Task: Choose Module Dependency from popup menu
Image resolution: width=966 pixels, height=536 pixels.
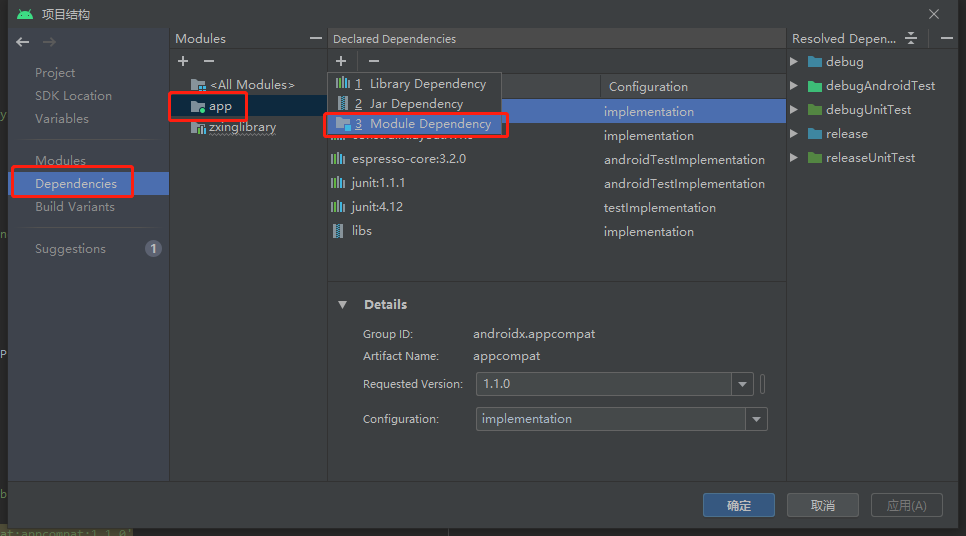Action: point(415,124)
